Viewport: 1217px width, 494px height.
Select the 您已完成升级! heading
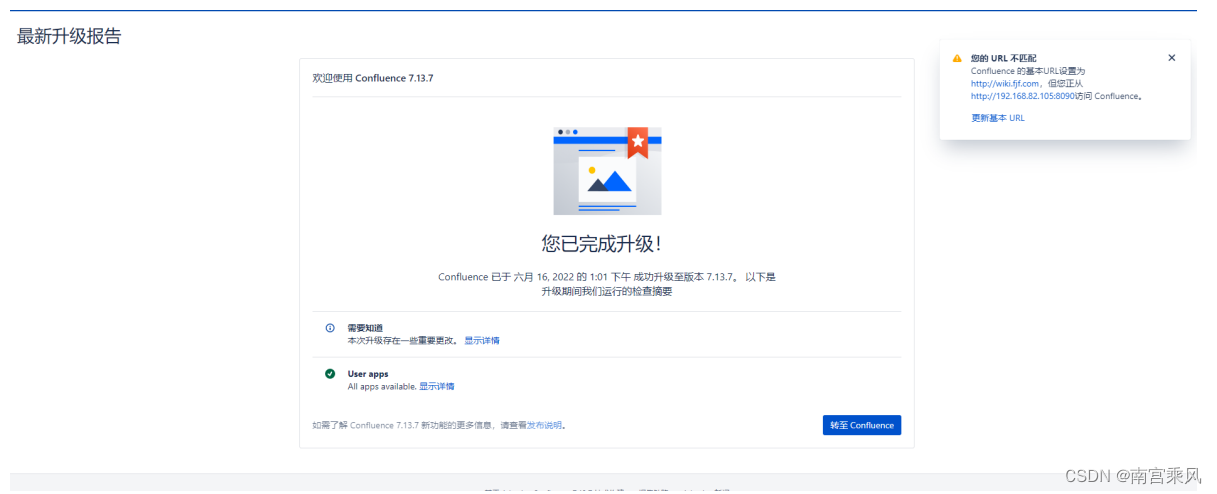pos(601,244)
